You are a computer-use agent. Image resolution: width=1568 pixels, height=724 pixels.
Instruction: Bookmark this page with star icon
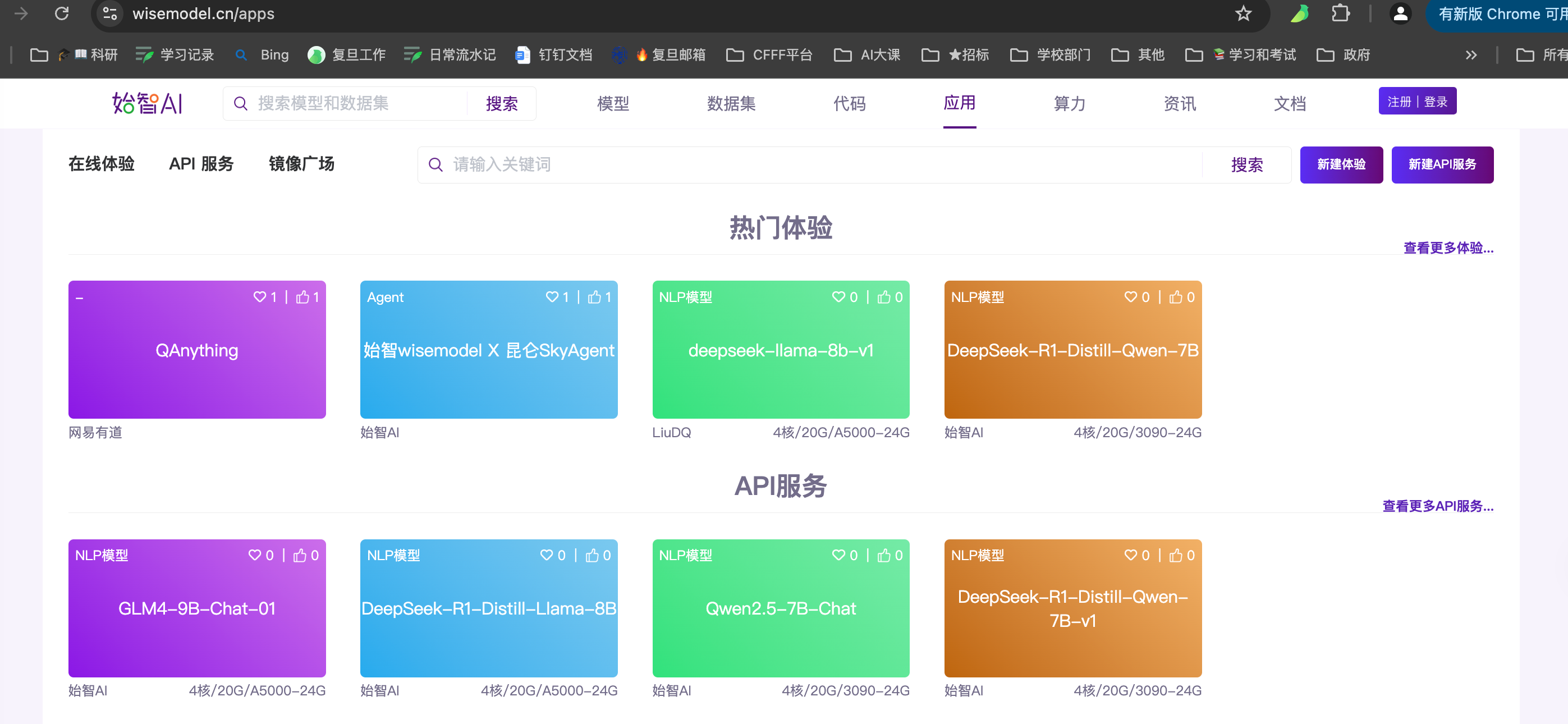(x=1243, y=13)
